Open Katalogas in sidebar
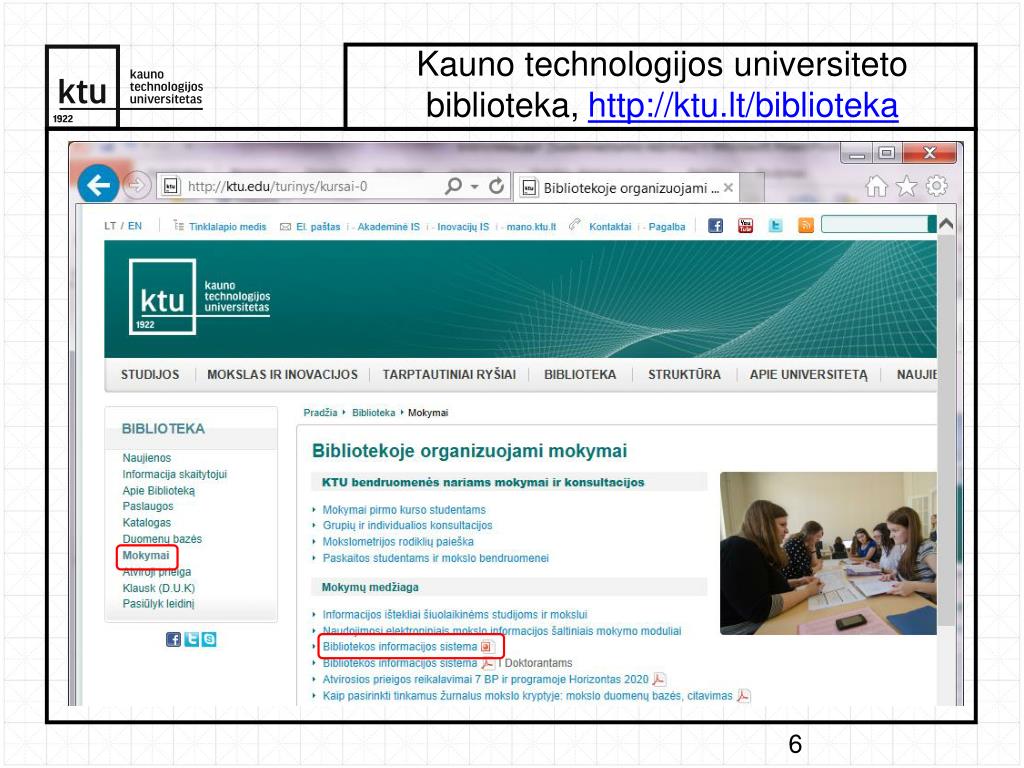This screenshot has width=1024, height=768. click(x=147, y=522)
